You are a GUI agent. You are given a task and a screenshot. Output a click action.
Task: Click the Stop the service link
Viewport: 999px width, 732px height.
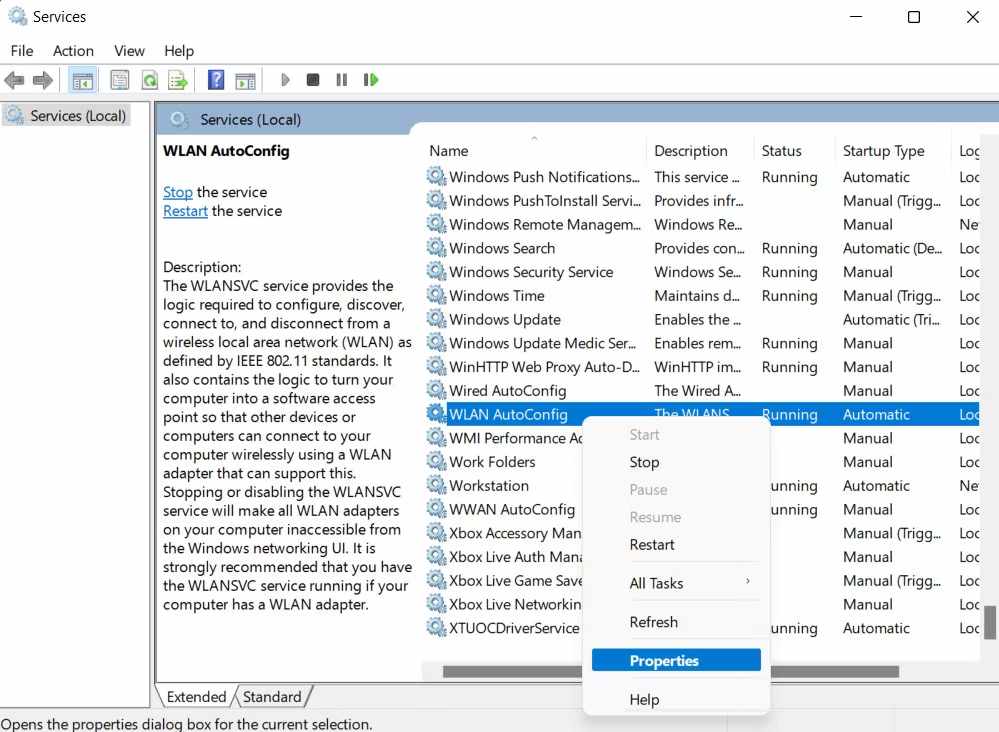[178, 192]
